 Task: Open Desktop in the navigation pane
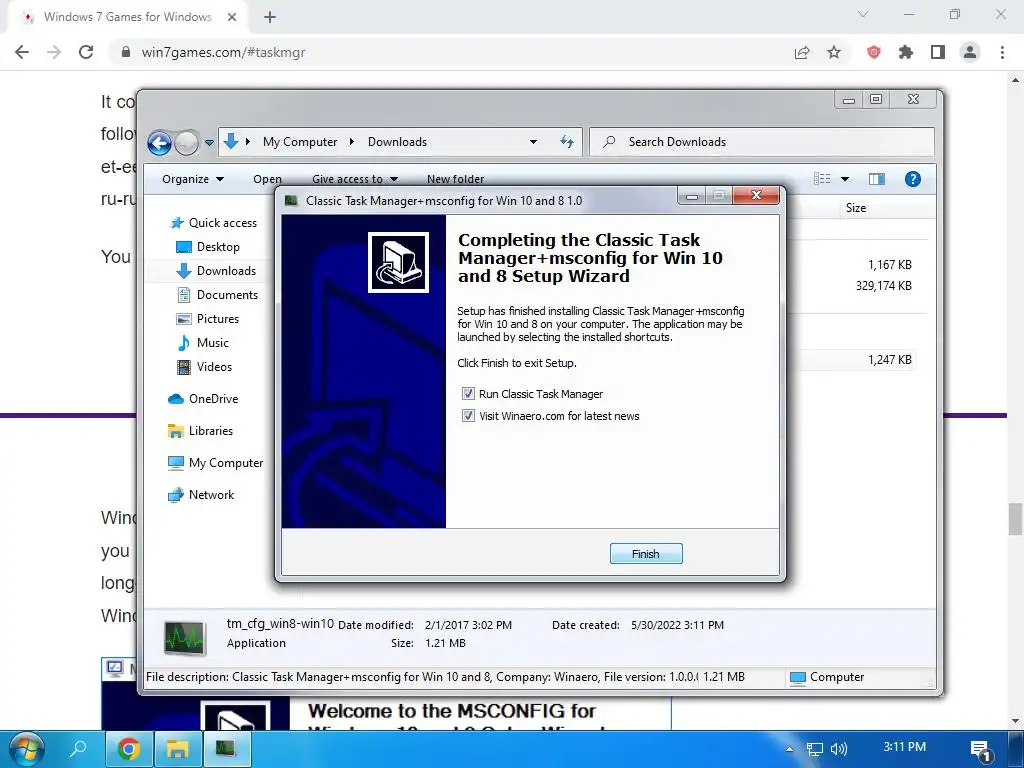[x=208, y=247]
